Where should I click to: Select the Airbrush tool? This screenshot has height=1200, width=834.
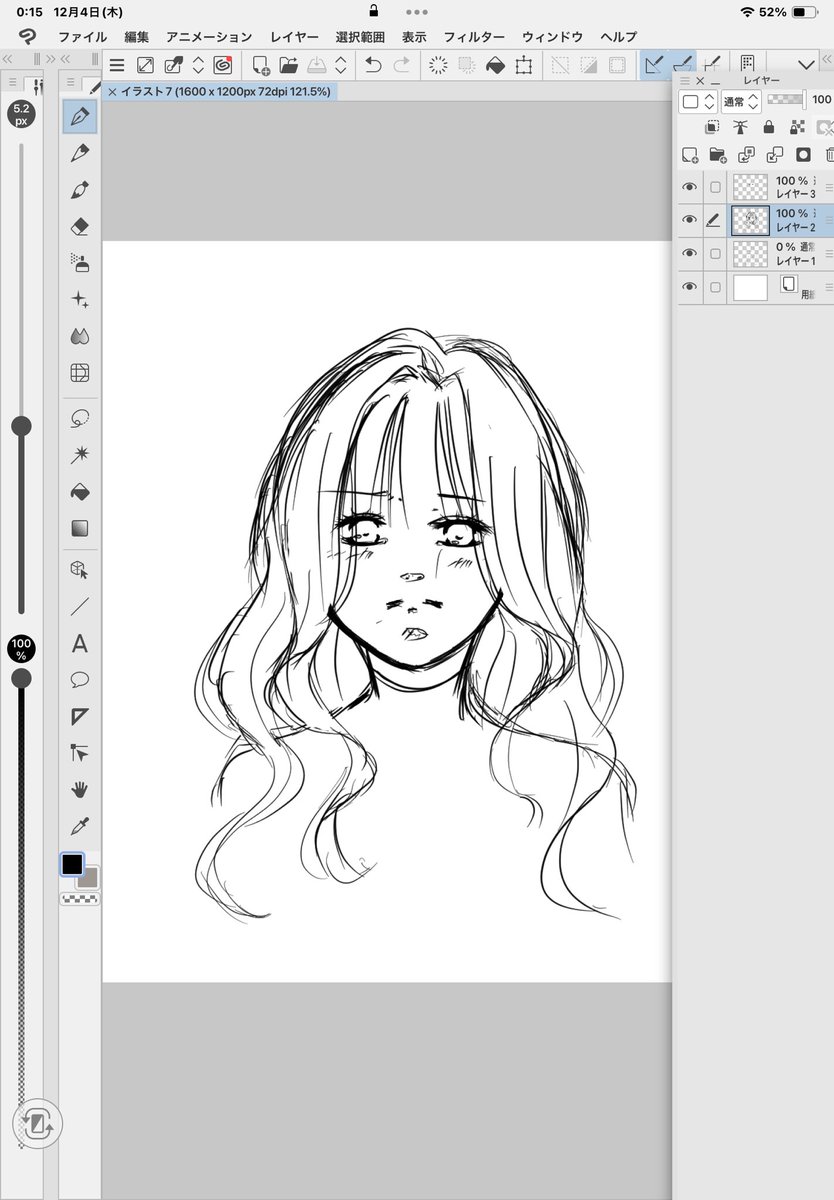80,263
